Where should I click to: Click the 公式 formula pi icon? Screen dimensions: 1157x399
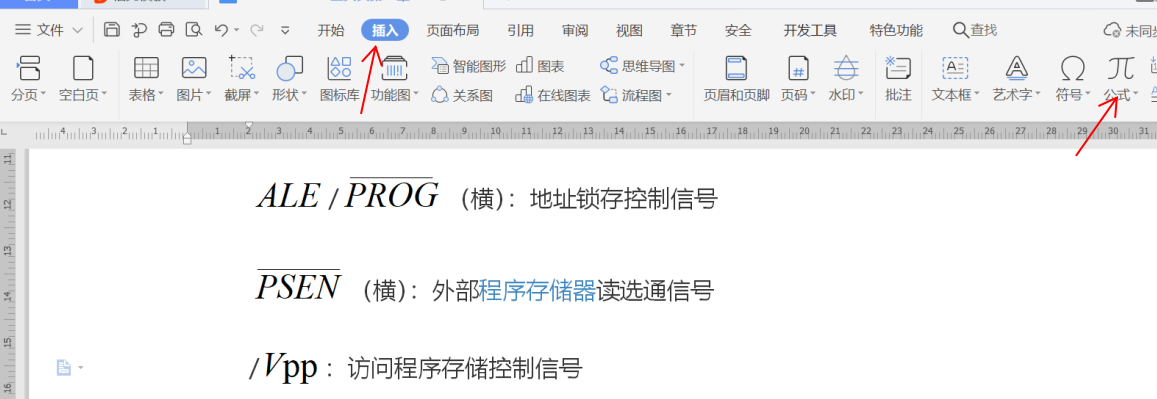1120,69
